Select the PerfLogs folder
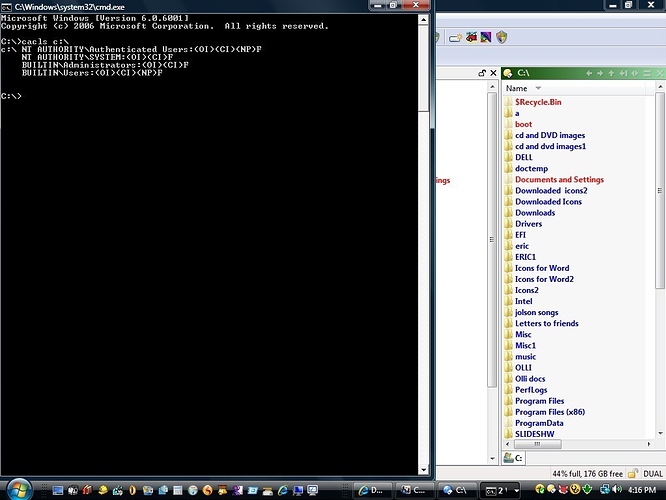Screen dimensions: 666x500 tap(531, 390)
